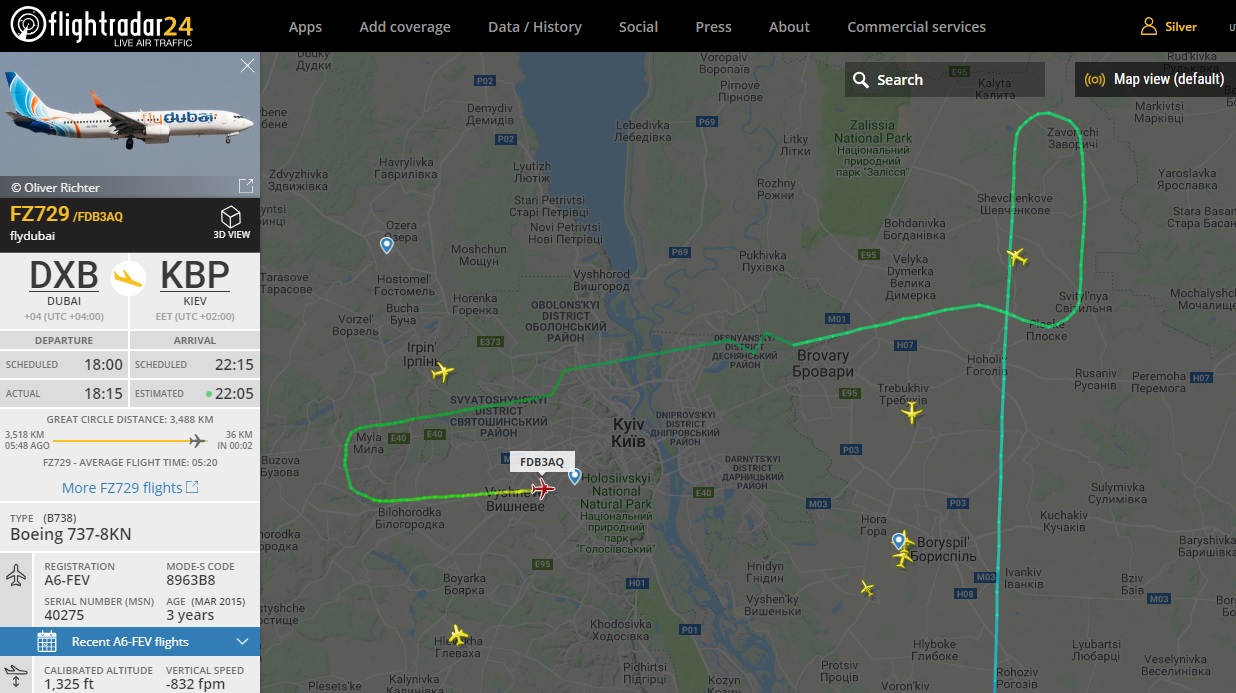Select the yellow aircraft near Irpin
The width and height of the screenshot is (1236, 693).
point(442,373)
